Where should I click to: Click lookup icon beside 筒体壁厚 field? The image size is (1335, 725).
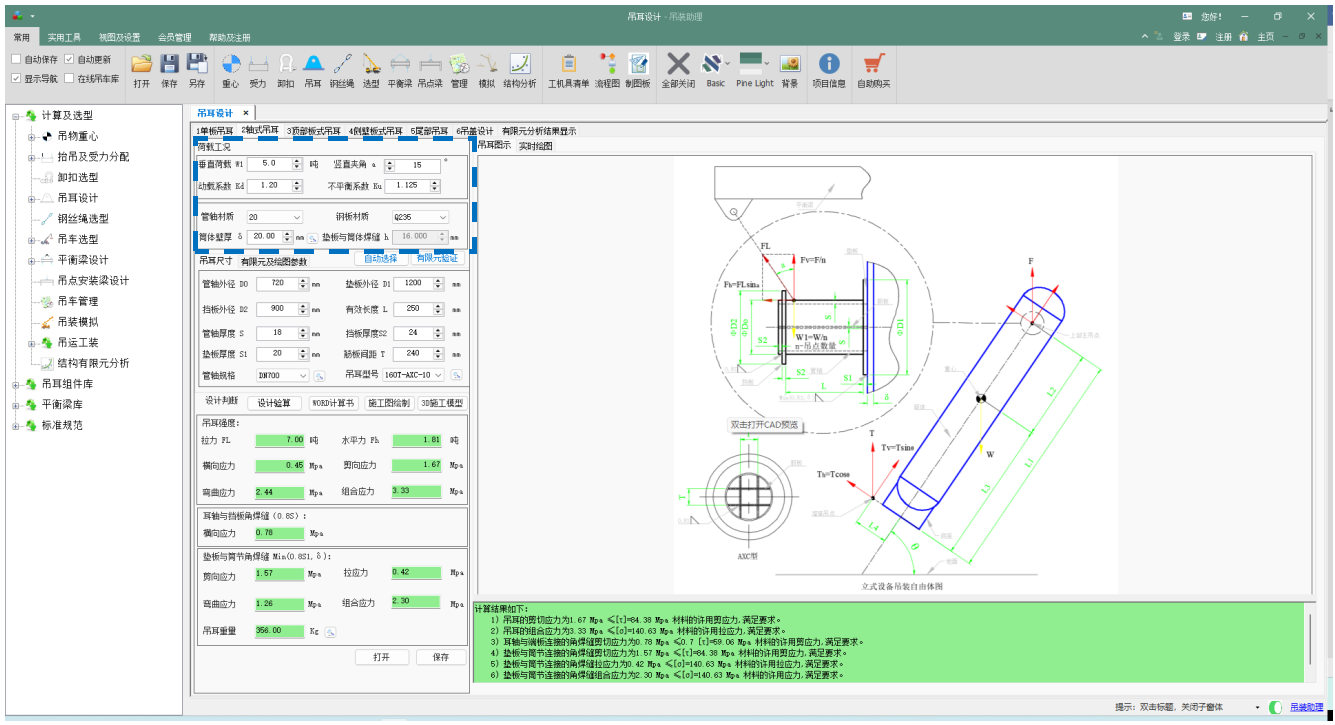coord(312,237)
